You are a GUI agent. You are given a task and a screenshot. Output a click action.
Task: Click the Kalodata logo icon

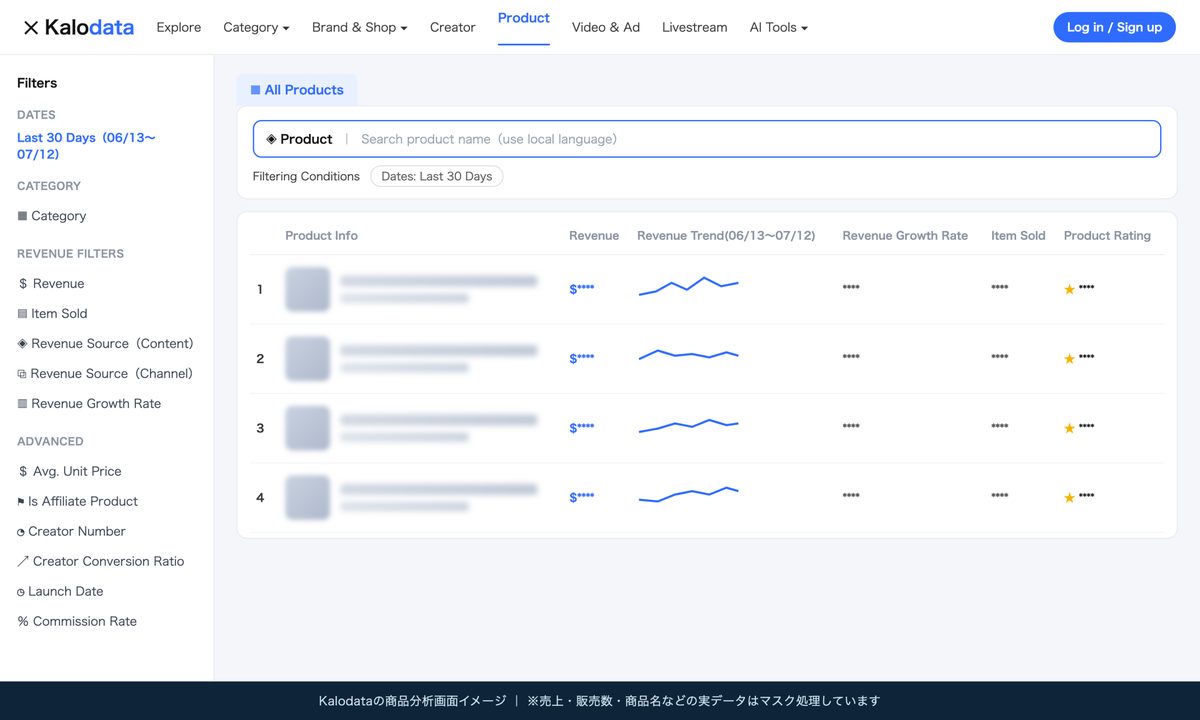coord(31,28)
